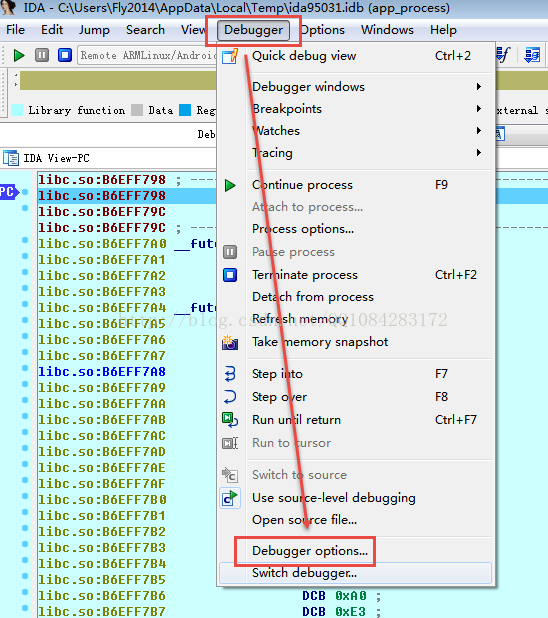Click the Step into icon
Viewport: 548px width, 618px height.
pos(230,374)
